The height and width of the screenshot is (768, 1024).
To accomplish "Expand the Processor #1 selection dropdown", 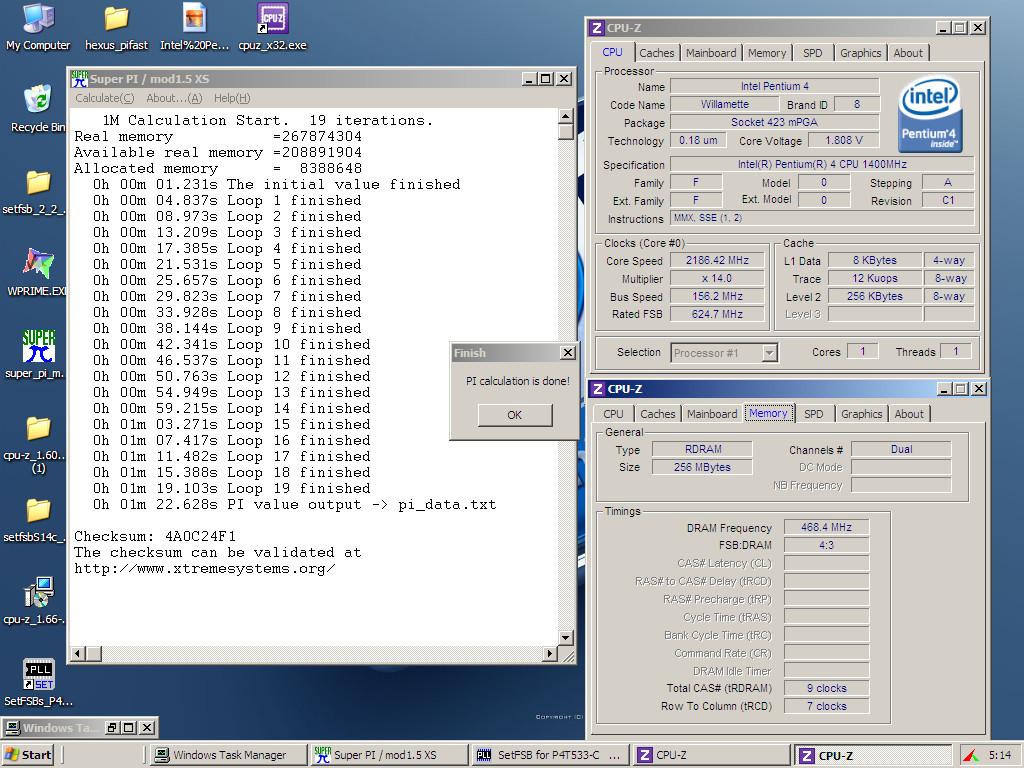I will 770,353.
